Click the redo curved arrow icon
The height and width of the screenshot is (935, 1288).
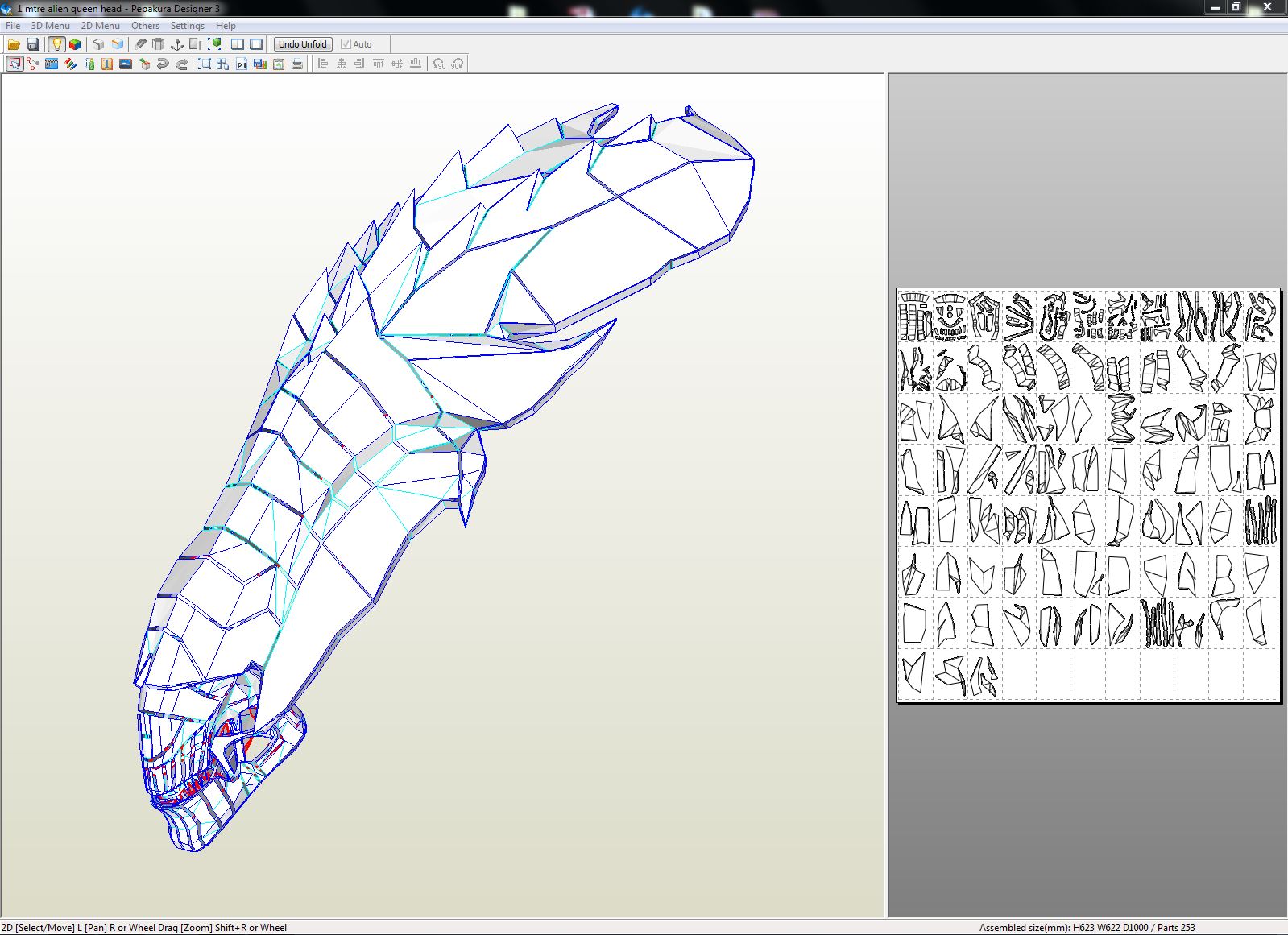[181, 64]
